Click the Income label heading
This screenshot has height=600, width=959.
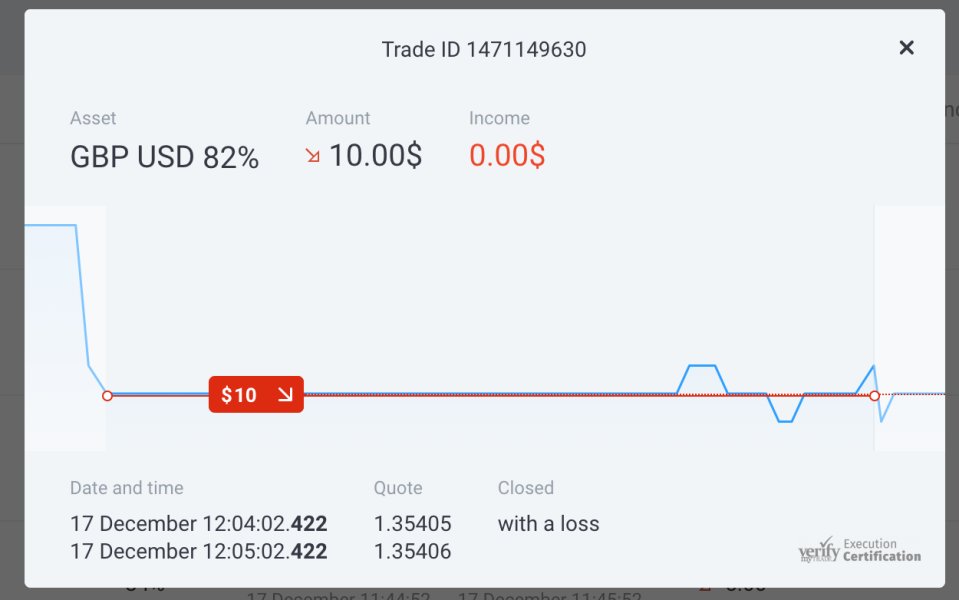coord(497,118)
